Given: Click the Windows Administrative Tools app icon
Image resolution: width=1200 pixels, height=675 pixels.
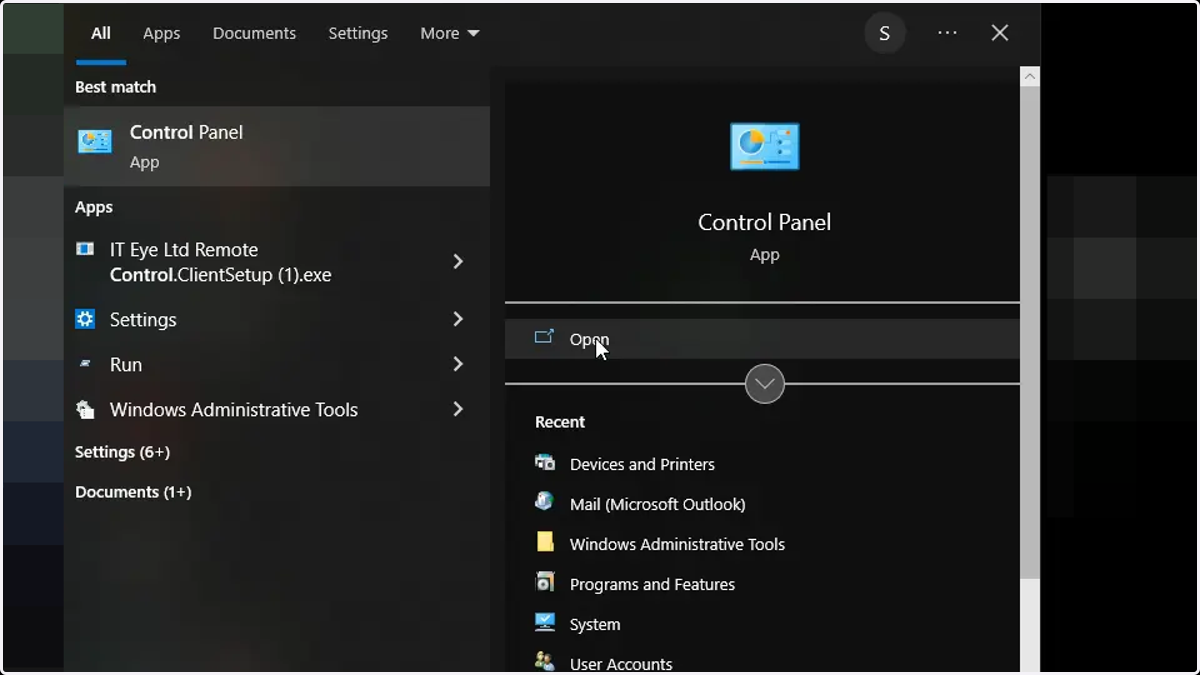Looking at the screenshot, I should coord(85,409).
